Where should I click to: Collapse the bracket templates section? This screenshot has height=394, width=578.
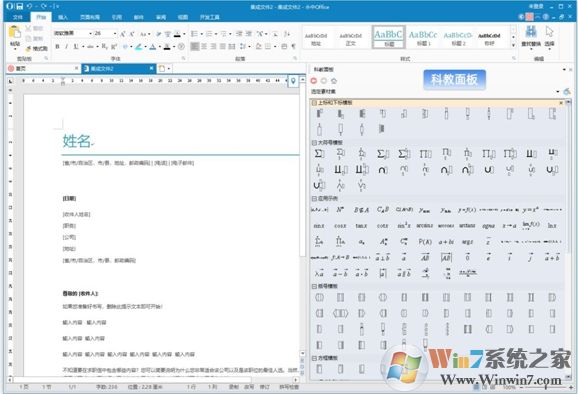pos(314,286)
